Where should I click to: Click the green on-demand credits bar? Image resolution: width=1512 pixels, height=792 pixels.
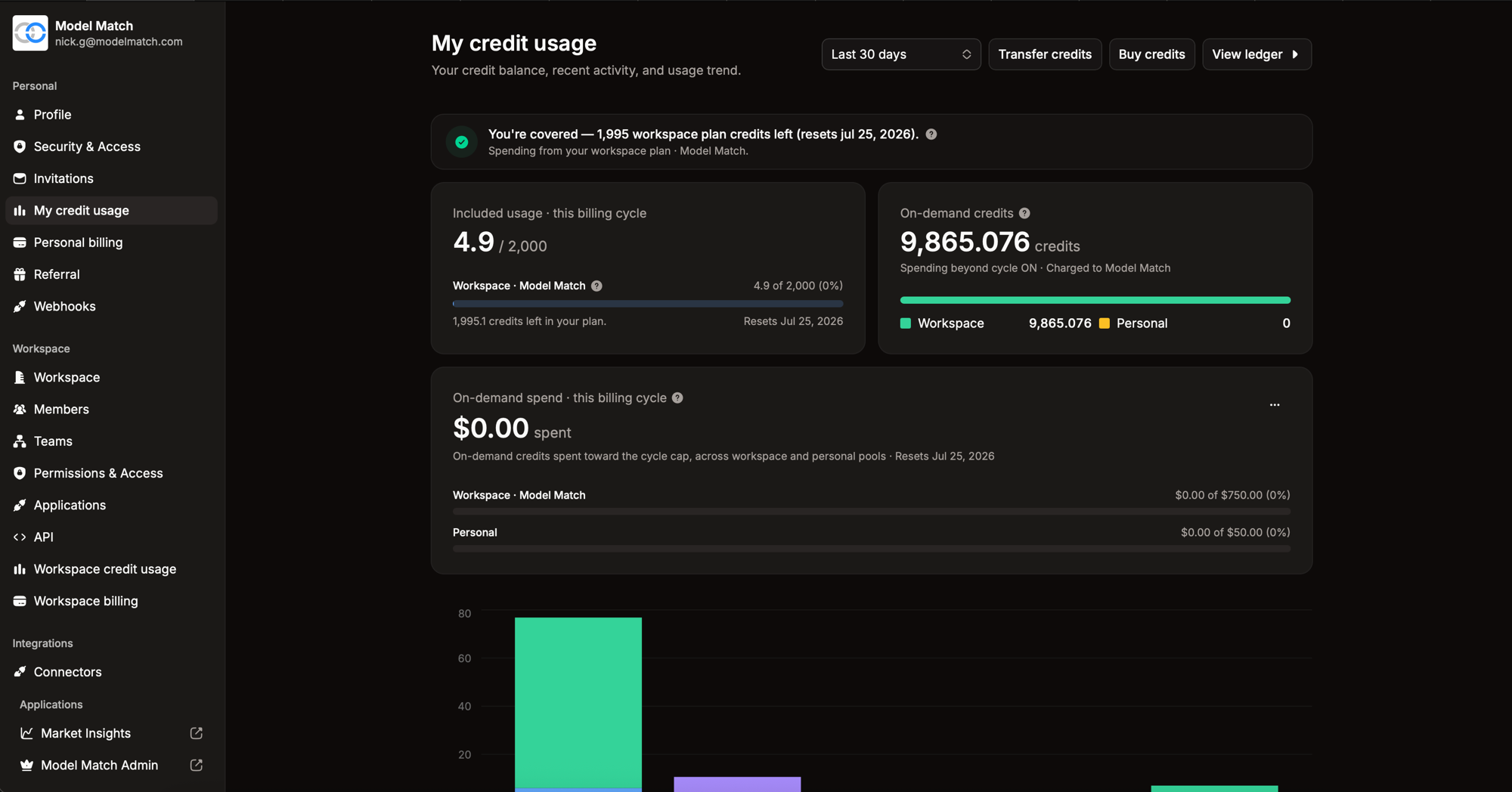click(1095, 300)
